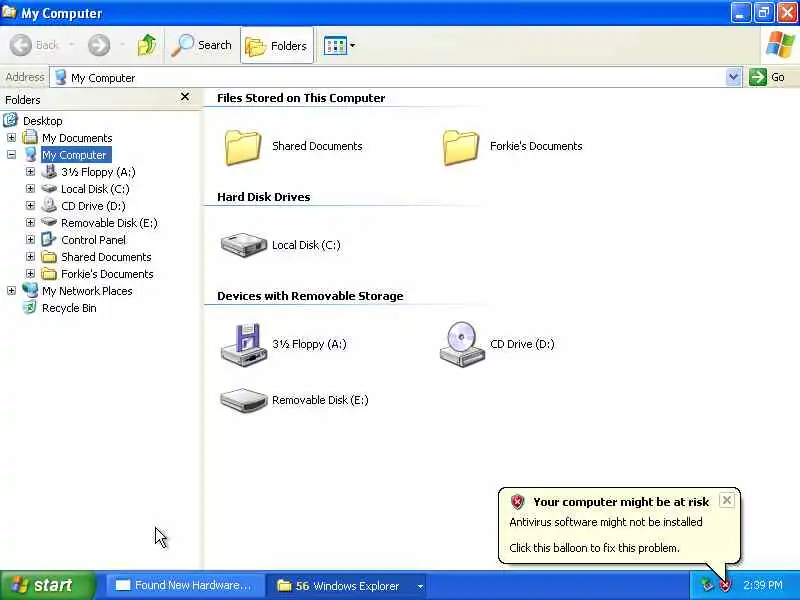The width and height of the screenshot is (800, 600).
Task: Select Desktop in the folder tree
Action: click(x=43, y=121)
